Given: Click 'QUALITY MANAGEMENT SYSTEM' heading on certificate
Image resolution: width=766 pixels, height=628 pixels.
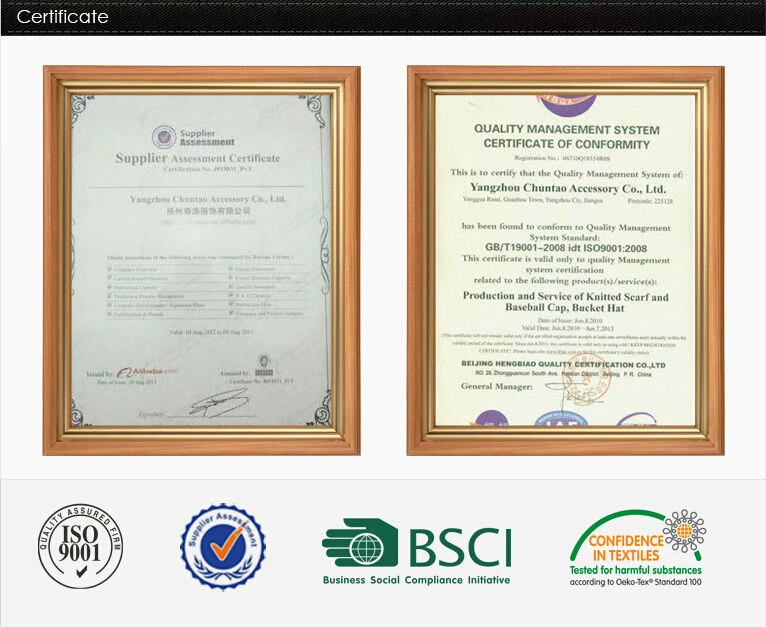Looking at the screenshot, I should tap(567, 130).
